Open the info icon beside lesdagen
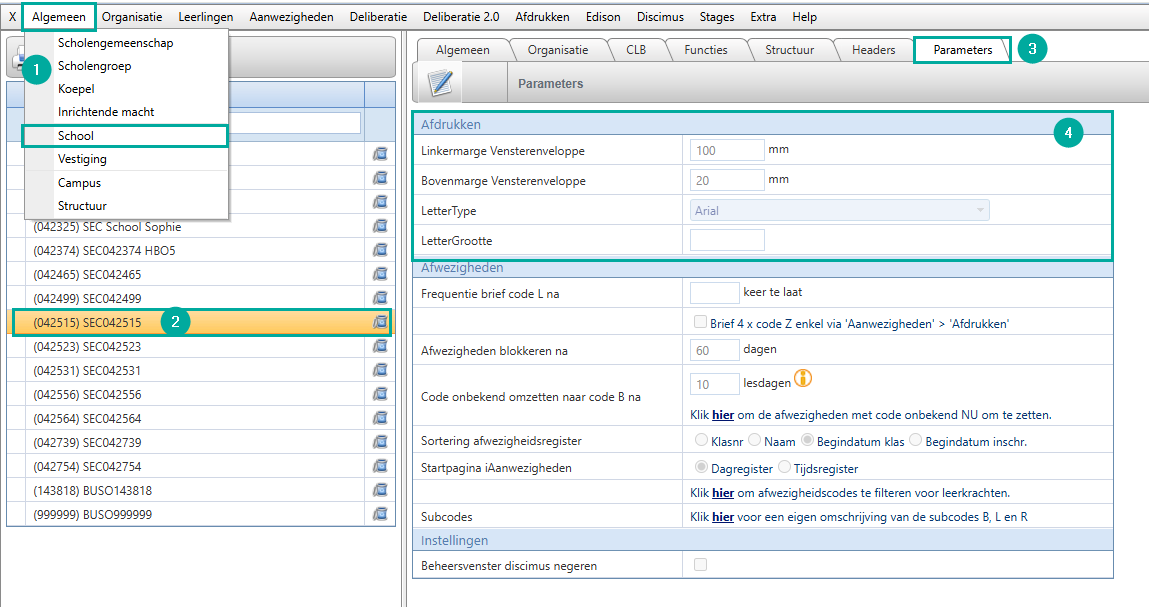Image resolution: width=1149 pixels, height=607 pixels. click(x=803, y=379)
